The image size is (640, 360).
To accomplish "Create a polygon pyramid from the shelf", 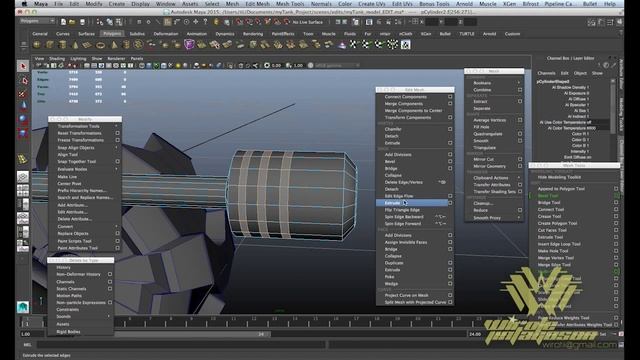I will tap(113, 44).
